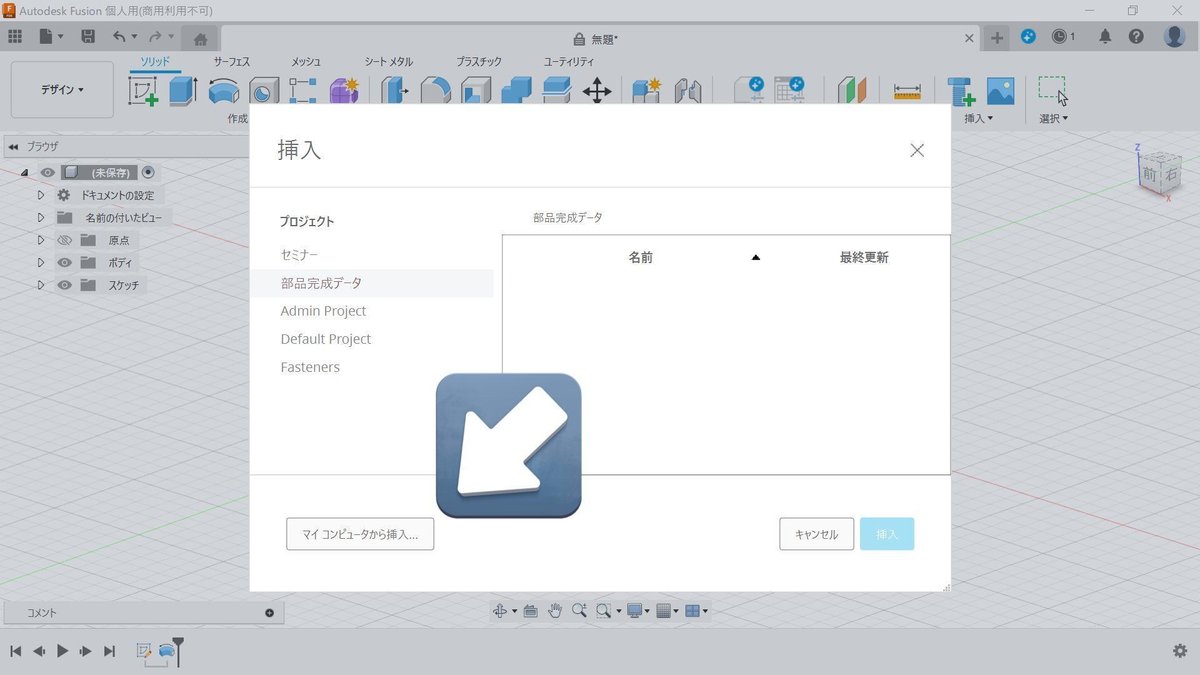The height and width of the screenshot is (675, 1200).
Task: Open the notifications bell icon
Action: coord(1105,37)
